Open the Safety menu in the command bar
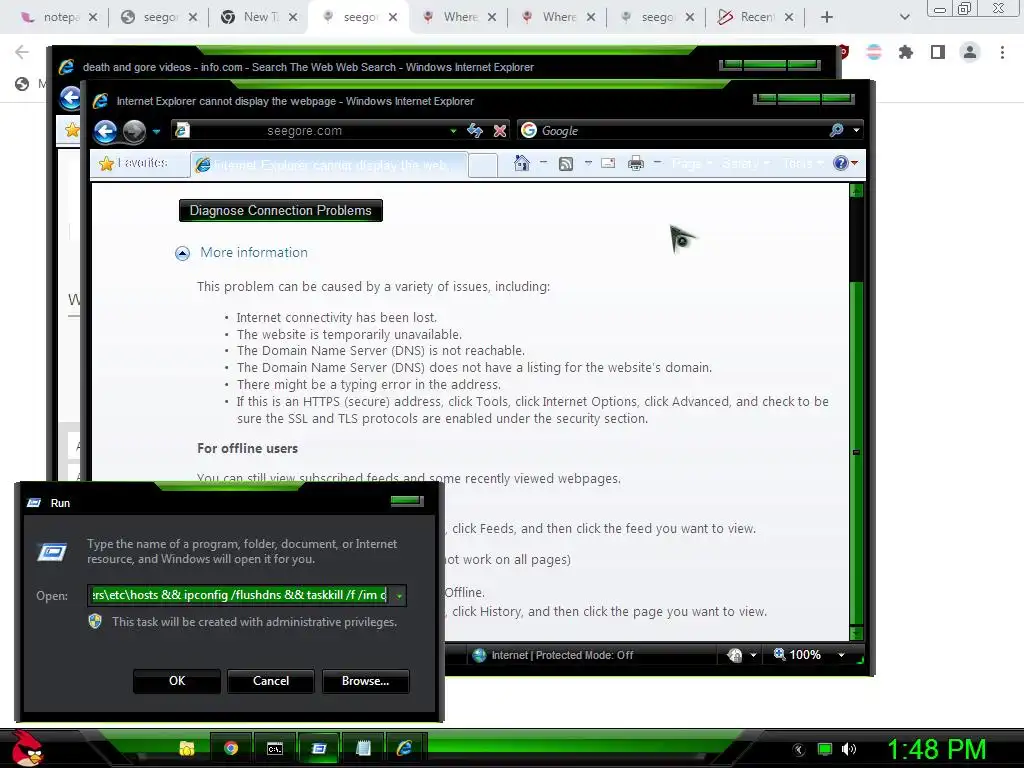 (745, 163)
